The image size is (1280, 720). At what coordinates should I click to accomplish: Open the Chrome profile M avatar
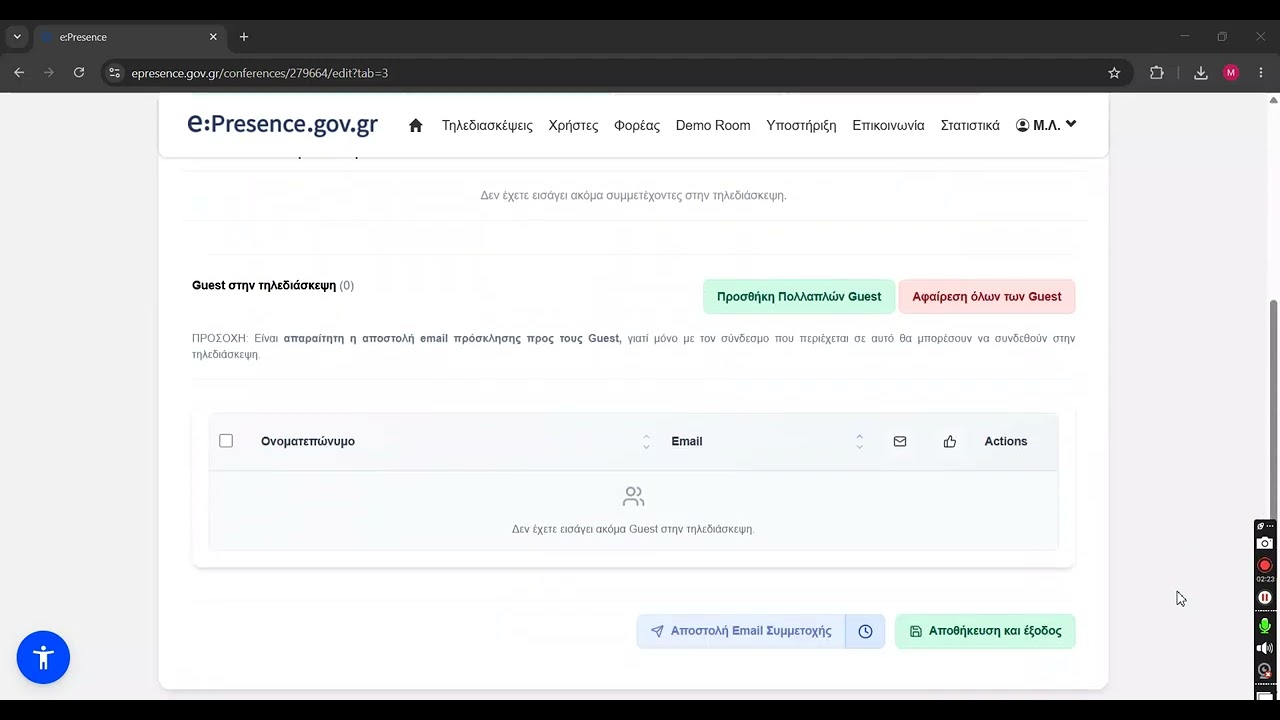(1231, 73)
